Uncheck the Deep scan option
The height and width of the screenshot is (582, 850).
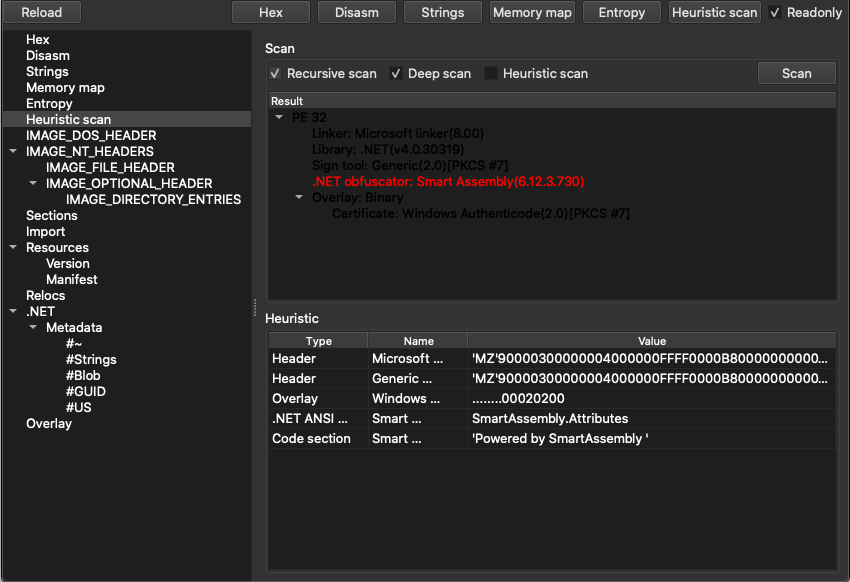pos(396,74)
